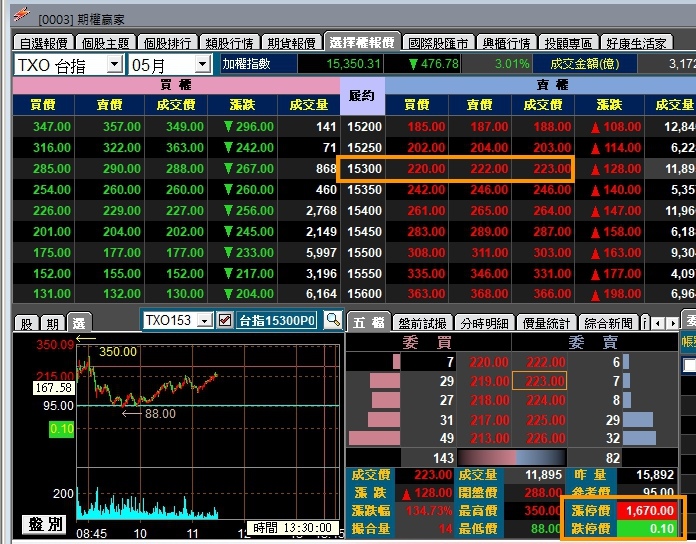
Task: Switch to the 五檔 tab
Action: click(368, 322)
